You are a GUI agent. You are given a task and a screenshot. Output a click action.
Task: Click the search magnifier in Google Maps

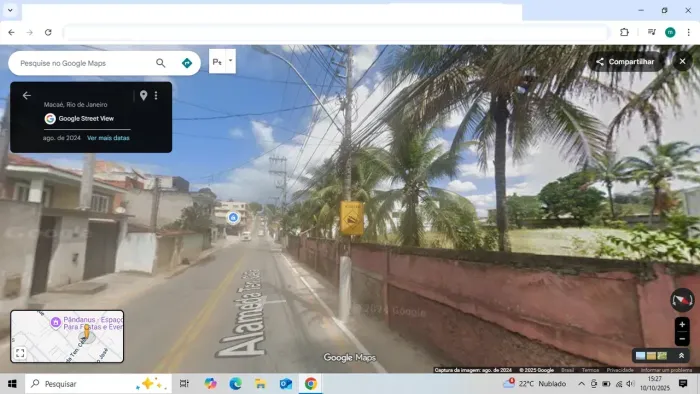[161, 63]
